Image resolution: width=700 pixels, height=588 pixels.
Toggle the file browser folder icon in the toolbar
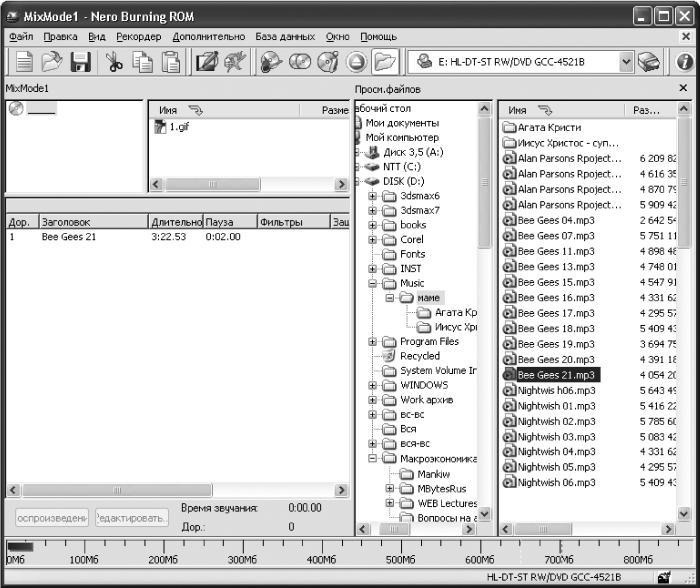point(385,62)
